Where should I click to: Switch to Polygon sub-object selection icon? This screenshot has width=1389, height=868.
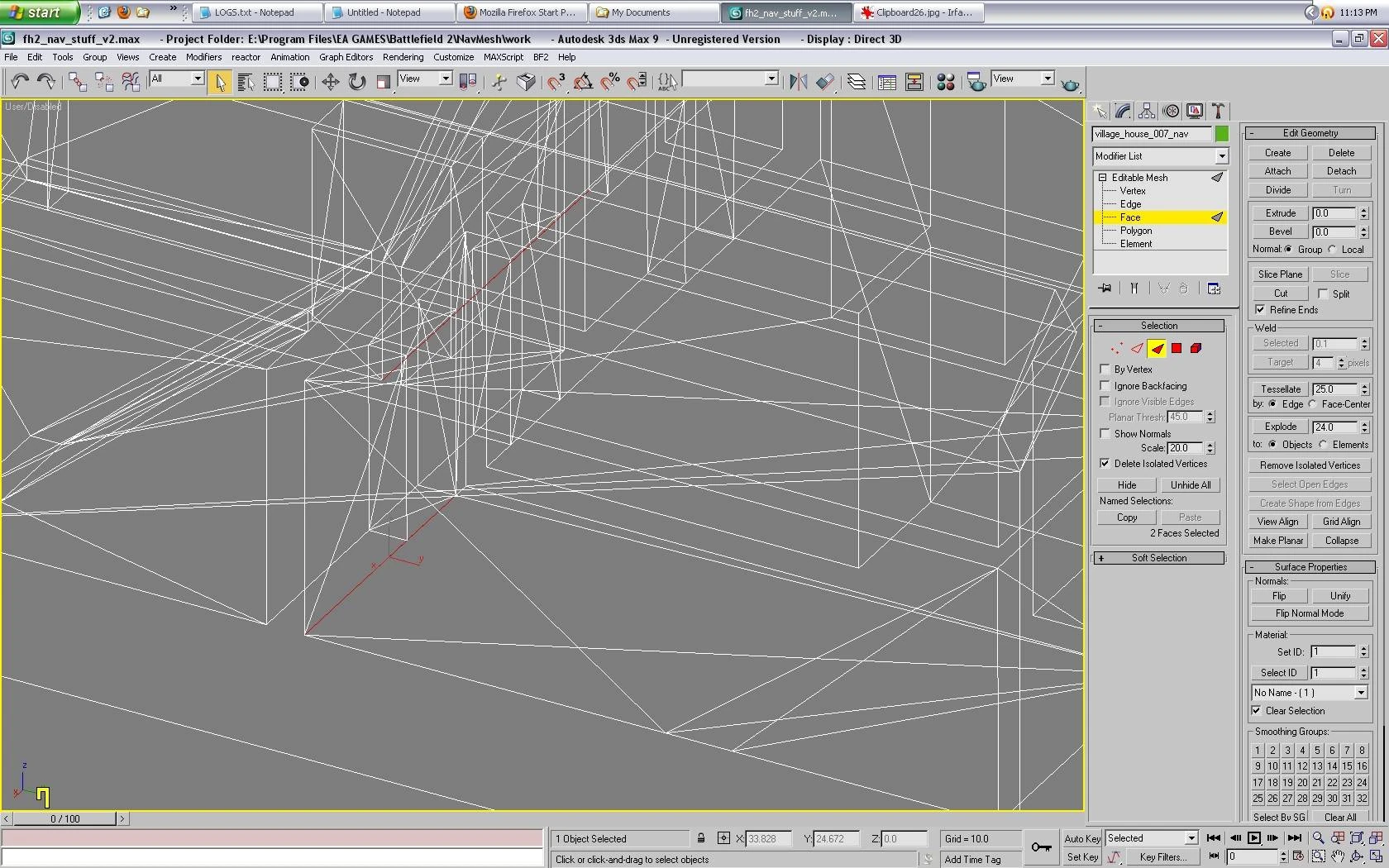tap(1176, 348)
